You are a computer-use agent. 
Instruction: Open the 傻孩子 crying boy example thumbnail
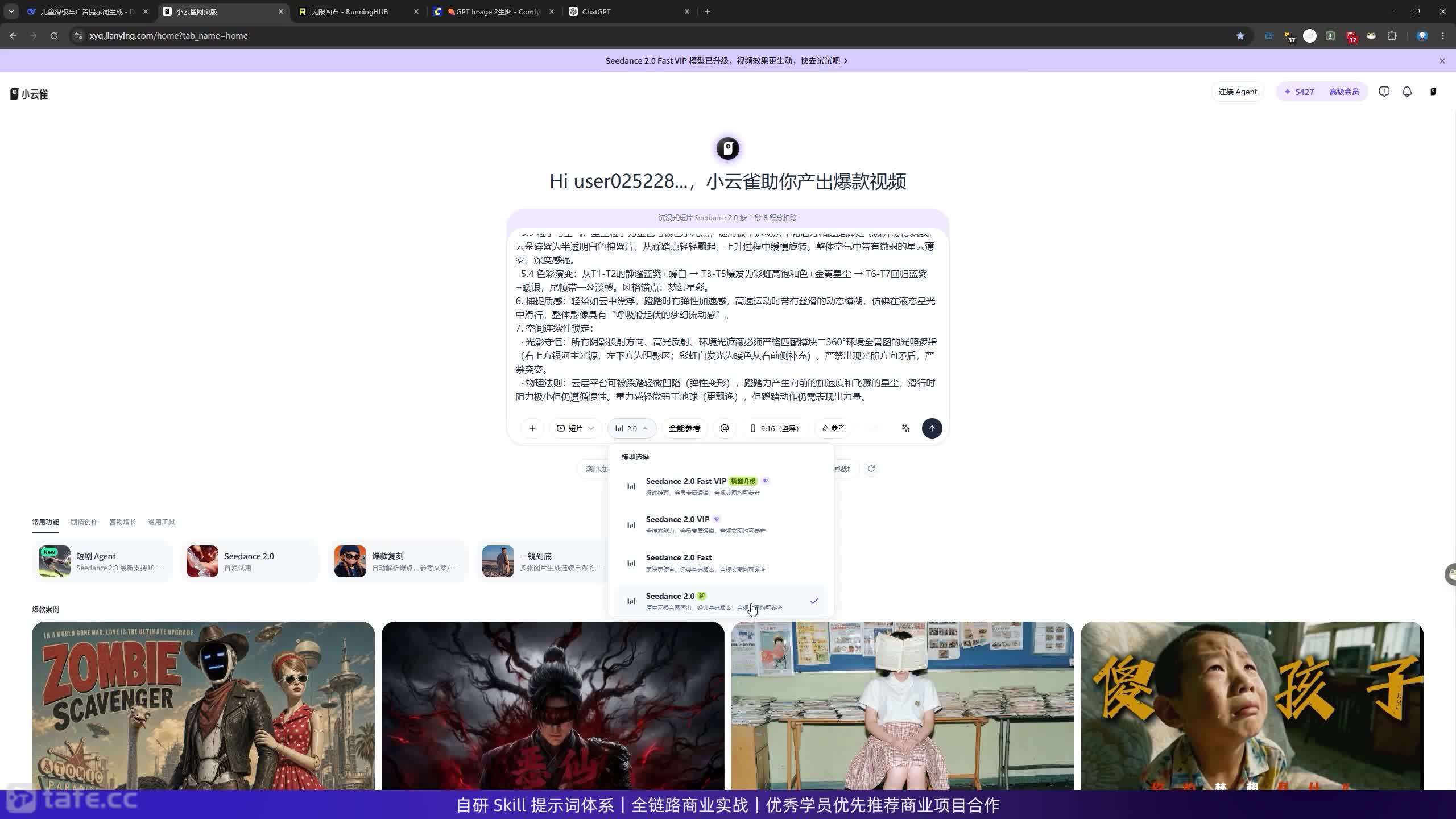pos(1252,706)
